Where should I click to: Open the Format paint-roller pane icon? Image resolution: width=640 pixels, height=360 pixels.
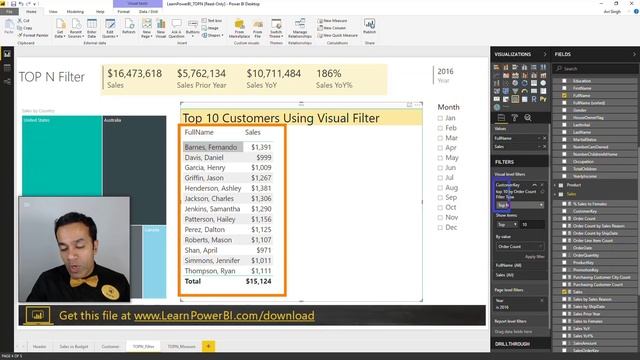pyautogui.click(x=515, y=118)
